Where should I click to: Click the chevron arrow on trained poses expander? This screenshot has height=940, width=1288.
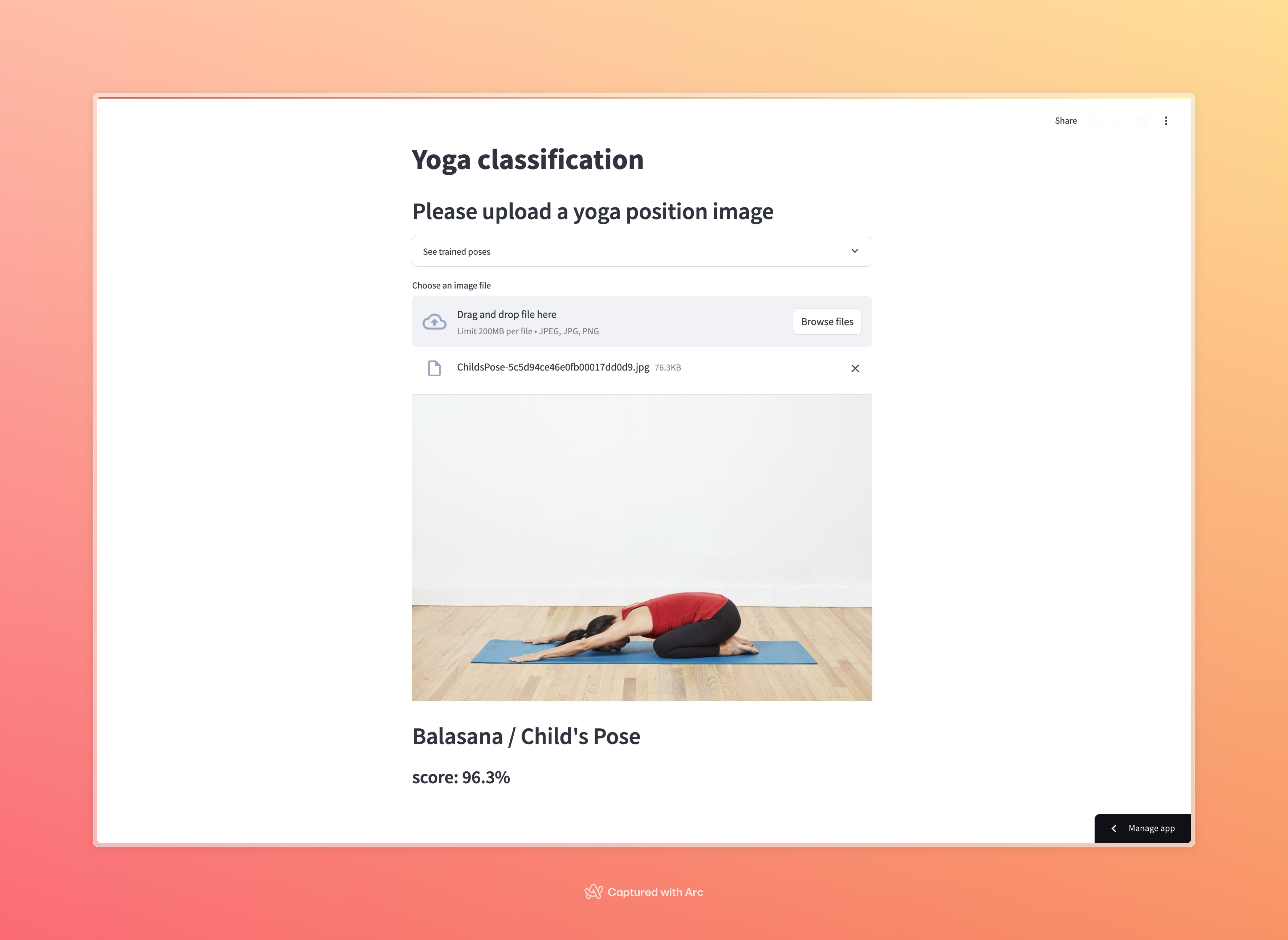(x=854, y=251)
